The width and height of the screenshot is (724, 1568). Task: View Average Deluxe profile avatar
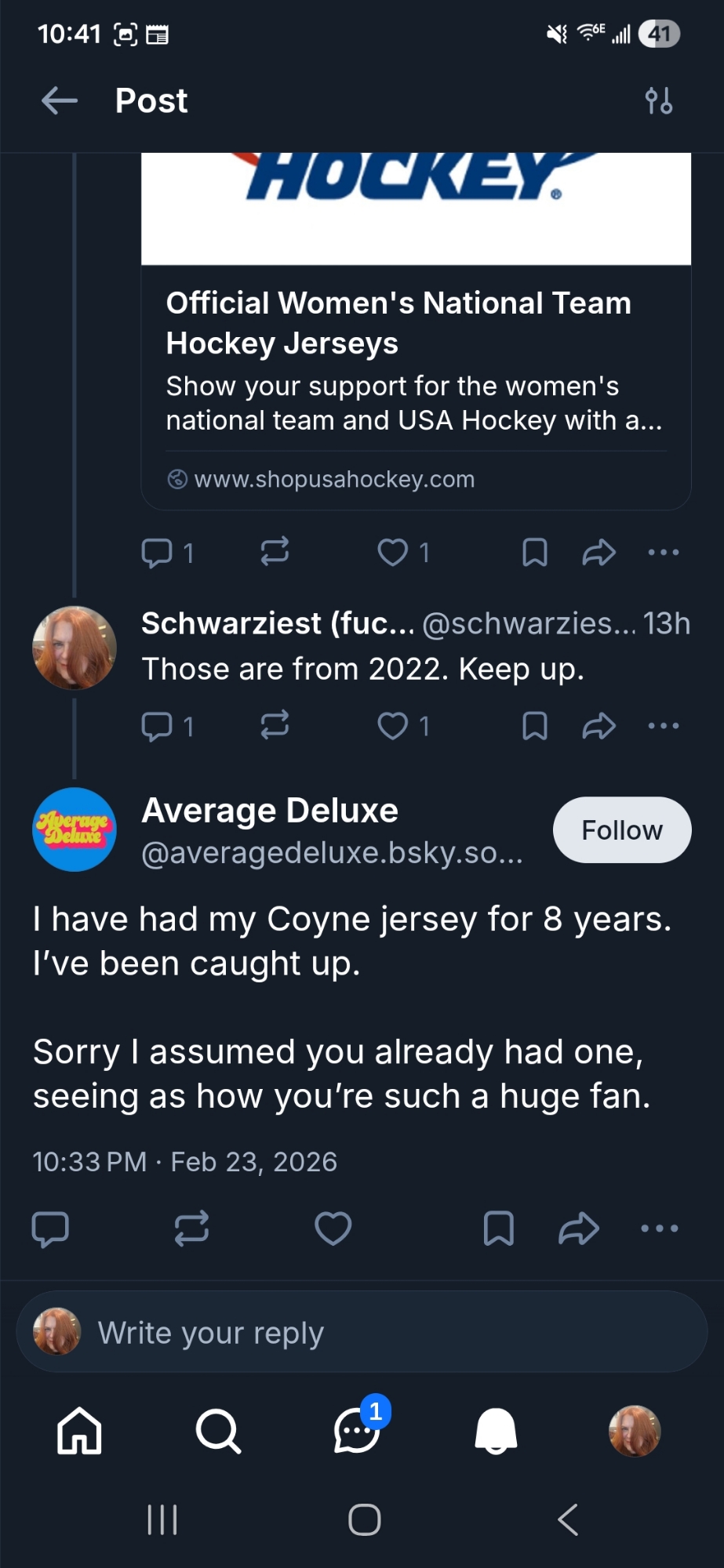pos(75,829)
